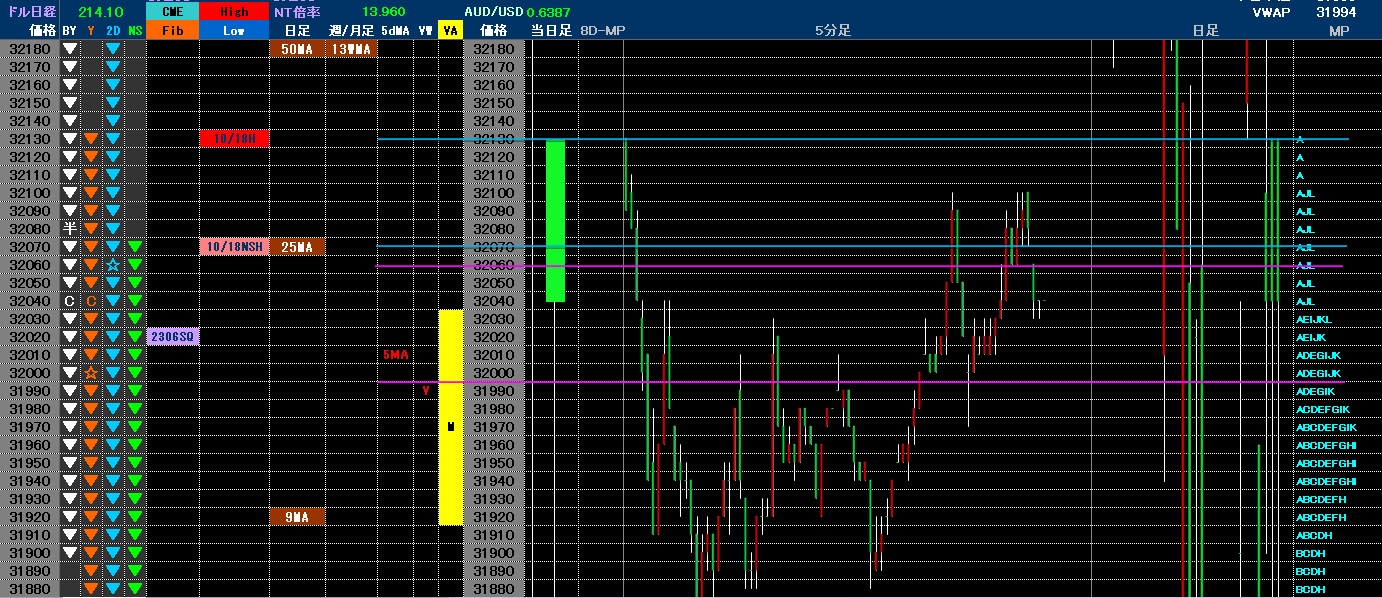Select the purple 2306SQ cell
Screen dimensions: 1382x598
point(172,337)
